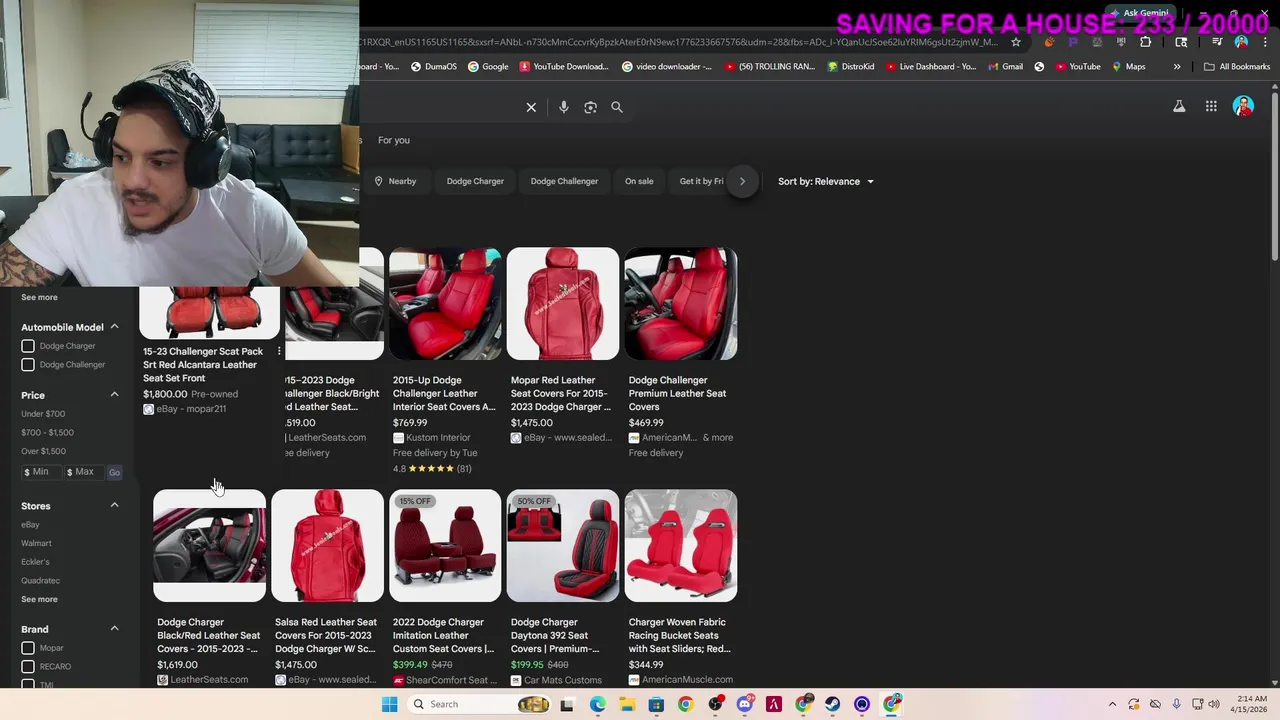1280x720 pixels.
Task: Check the RECARO brand filter
Action: coord(28,667)
